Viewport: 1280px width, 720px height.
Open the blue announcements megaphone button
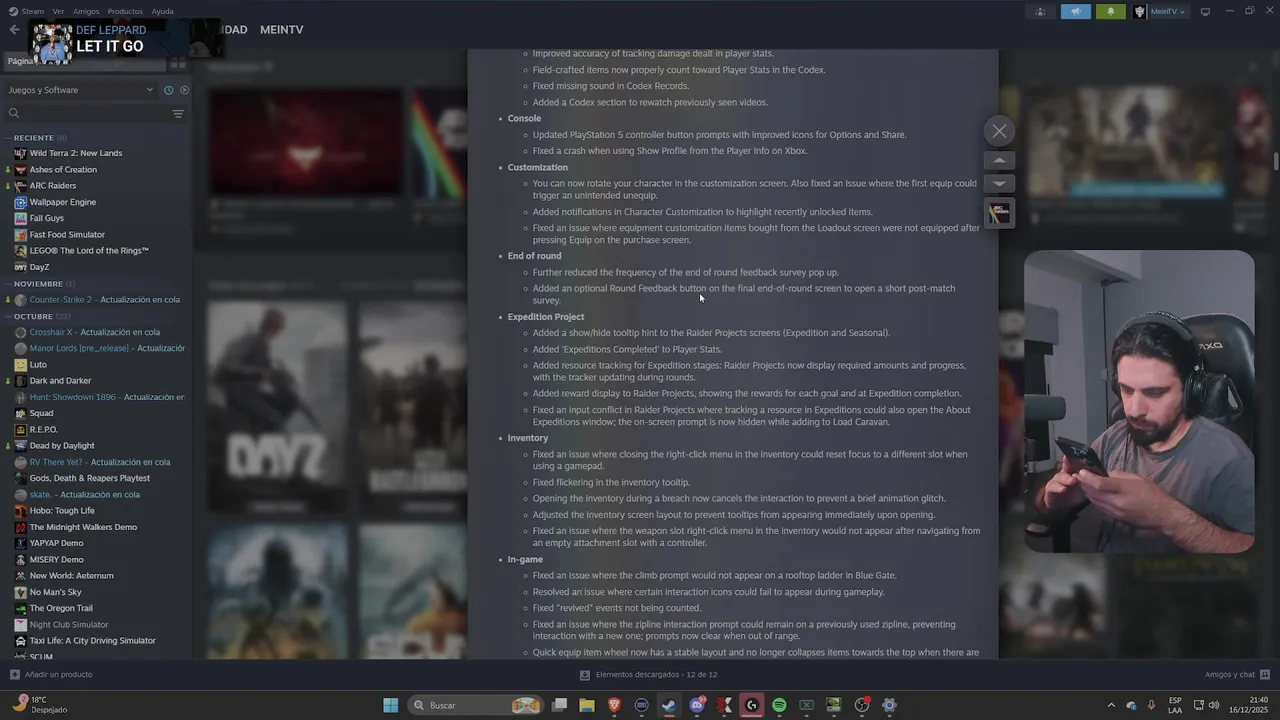click(1076, 12)
